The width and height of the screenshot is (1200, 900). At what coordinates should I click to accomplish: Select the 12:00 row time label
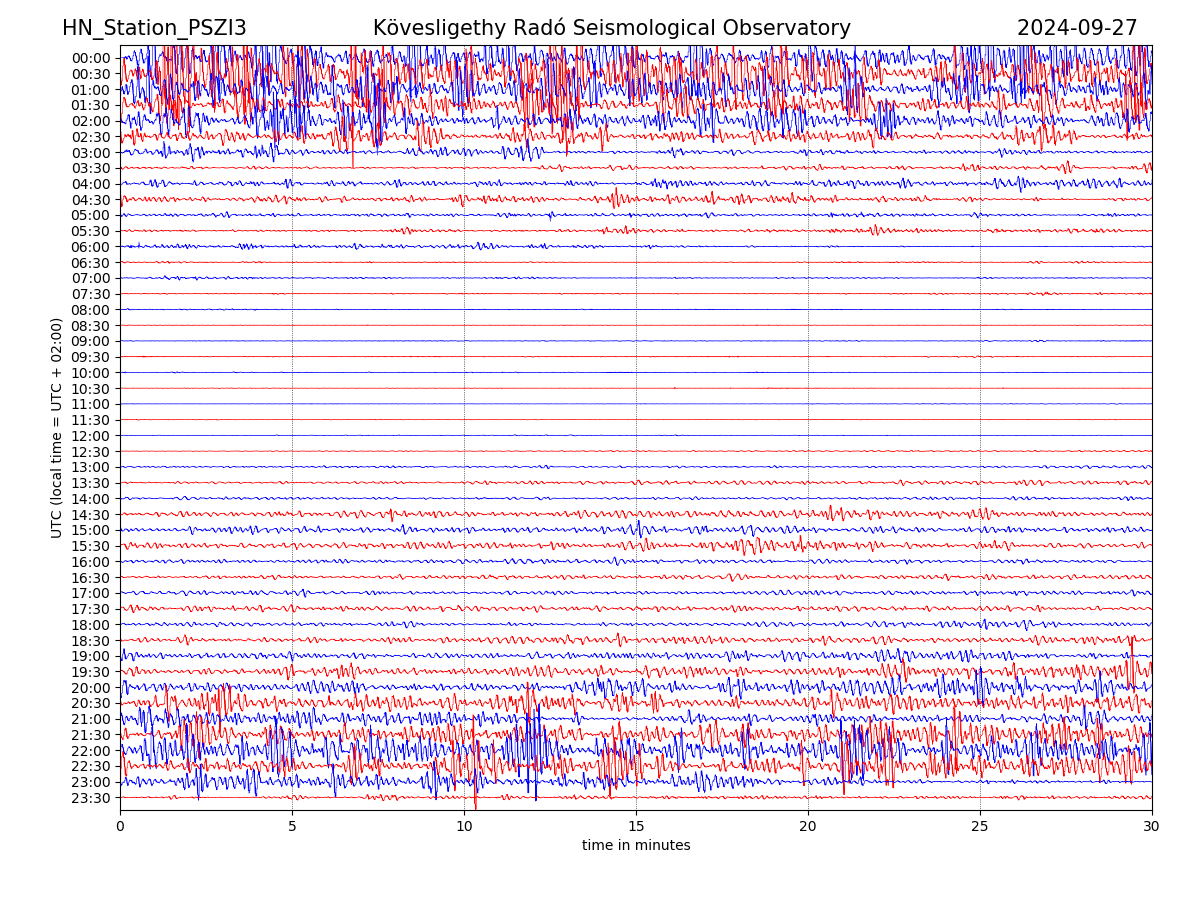[x=91, y=436]
